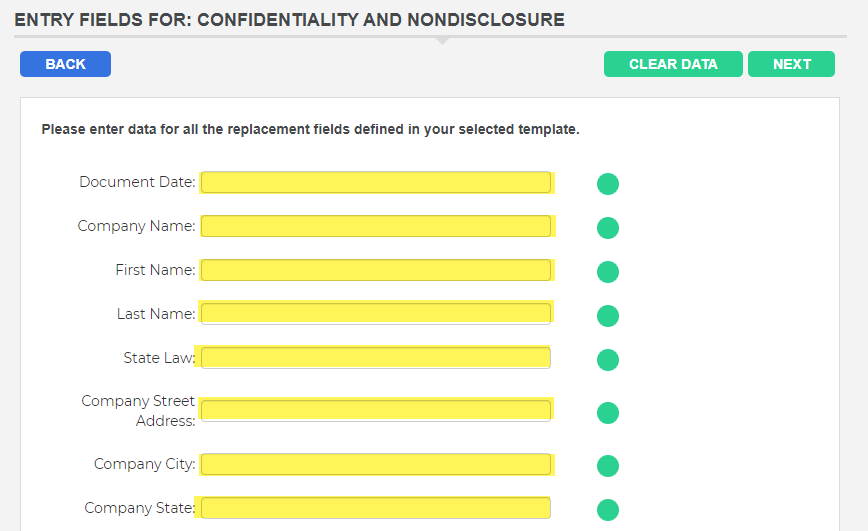Select the Company City input field
Viewport: 868px width, 531px height.
click(x=376, y=464)
